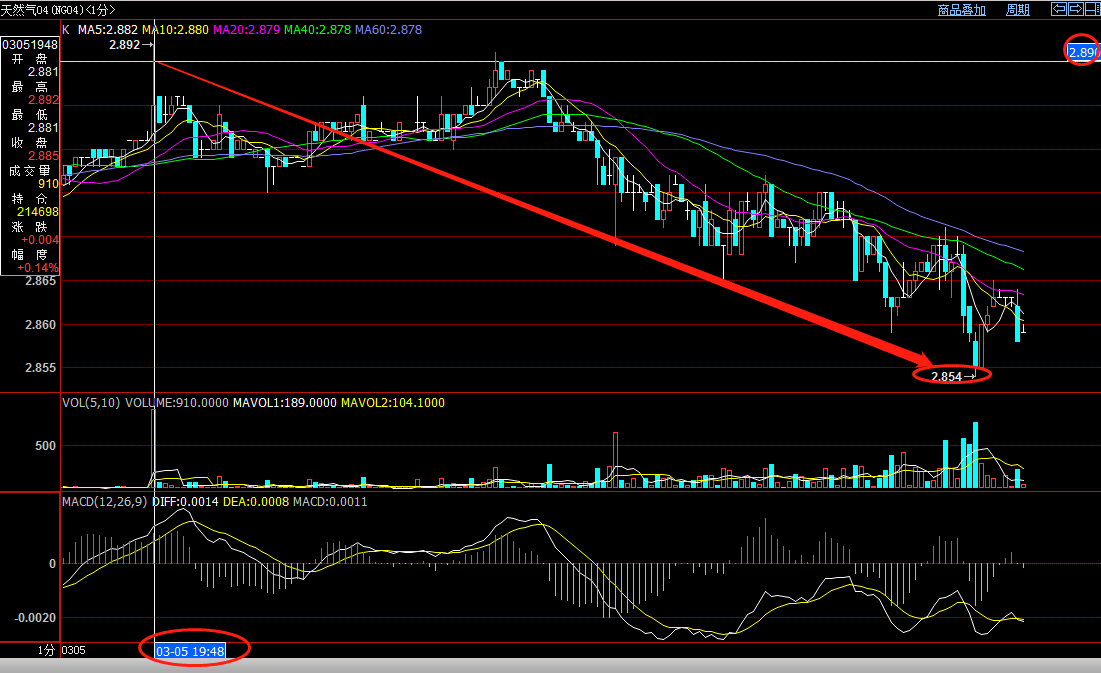
Task: Click the K chart type label
Action: click(x=66, y=30)
